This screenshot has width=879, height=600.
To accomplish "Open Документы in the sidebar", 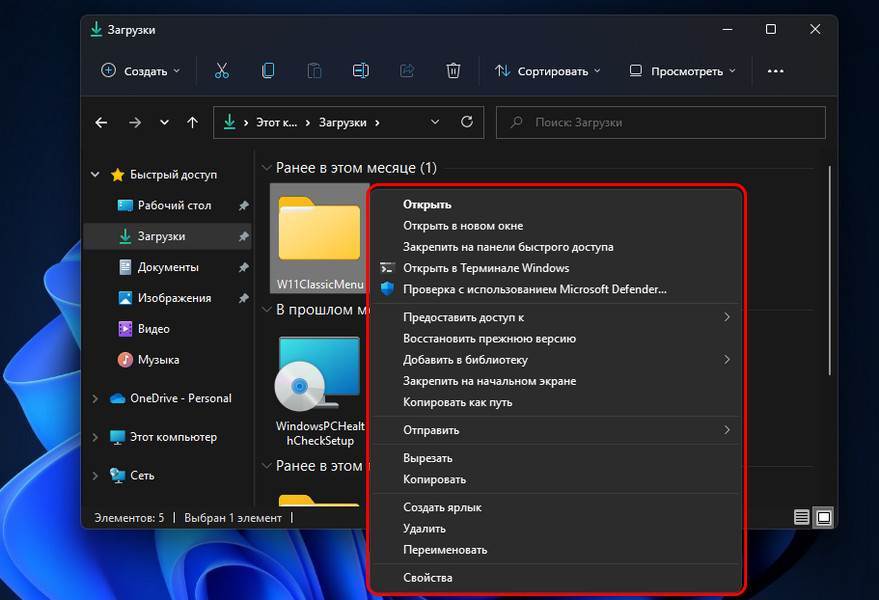I will [x=168, y=267].
